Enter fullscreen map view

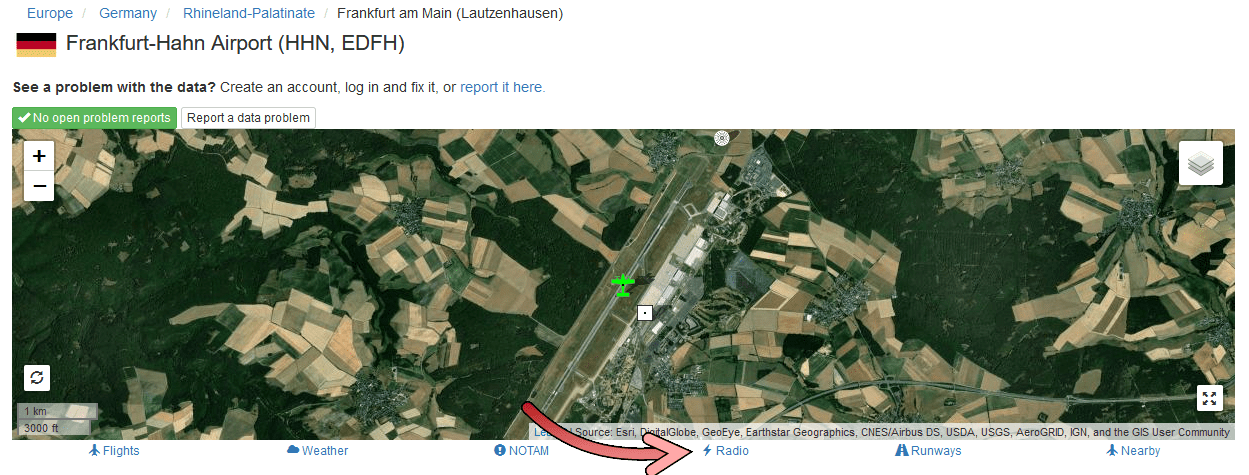pos(1210,399)
